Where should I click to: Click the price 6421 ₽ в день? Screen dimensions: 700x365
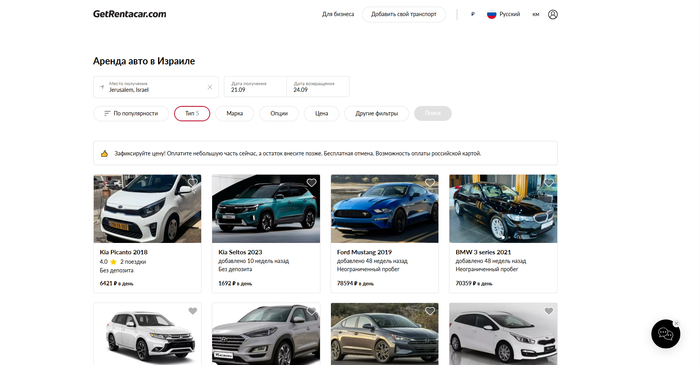[x=117, y=283]
